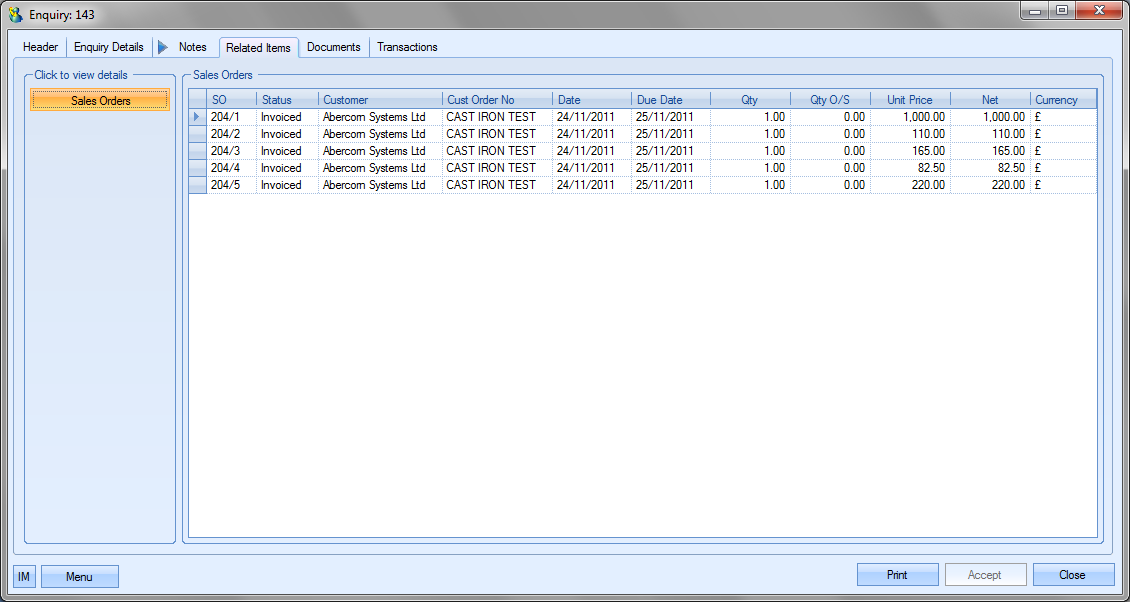Click the Due Date column header
The image size is (1130, 602).
pos(671,100)
